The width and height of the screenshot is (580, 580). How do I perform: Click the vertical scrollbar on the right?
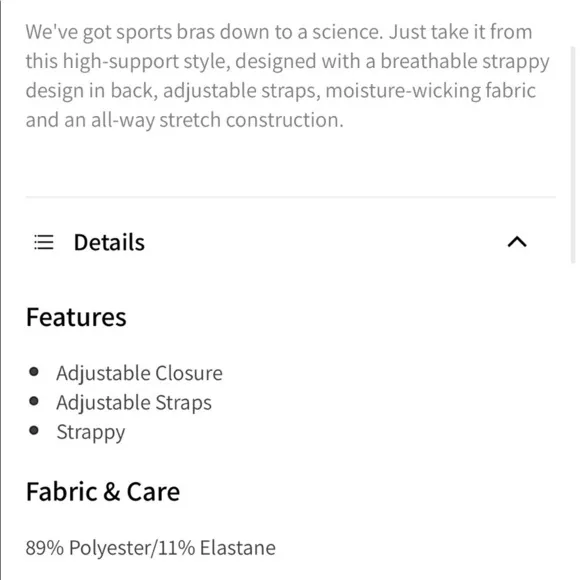[573, 155]
